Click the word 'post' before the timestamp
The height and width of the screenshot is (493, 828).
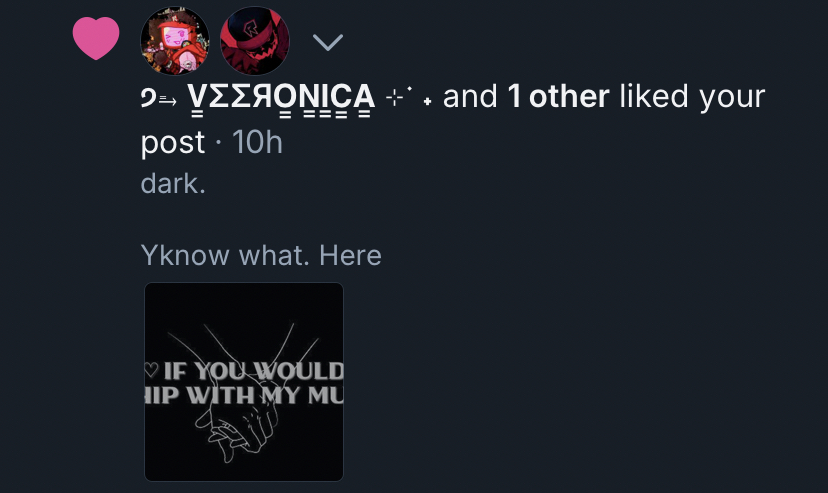pos(173,144)
